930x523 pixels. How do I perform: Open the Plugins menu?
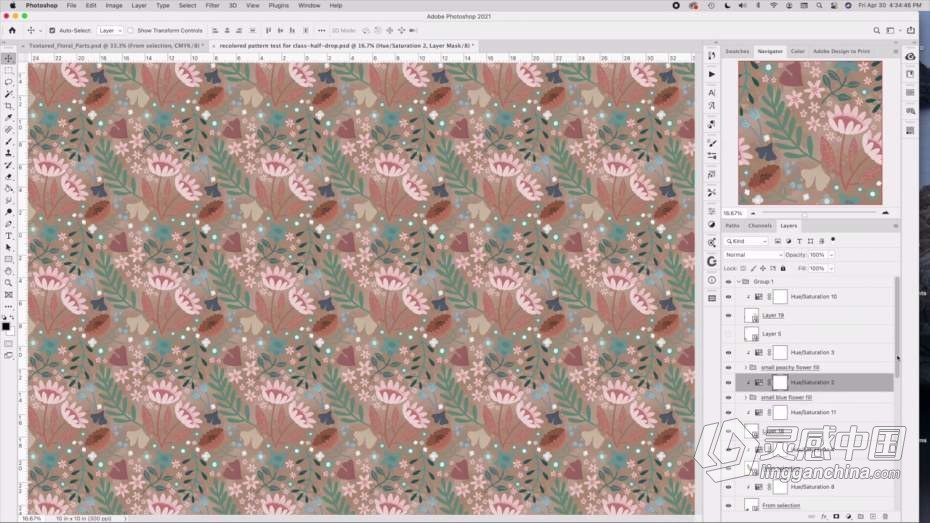tap(278, 5)
